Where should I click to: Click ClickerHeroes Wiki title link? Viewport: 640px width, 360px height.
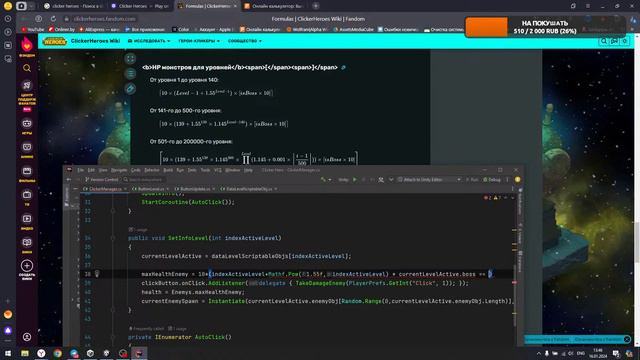click(x=95, y=41)
